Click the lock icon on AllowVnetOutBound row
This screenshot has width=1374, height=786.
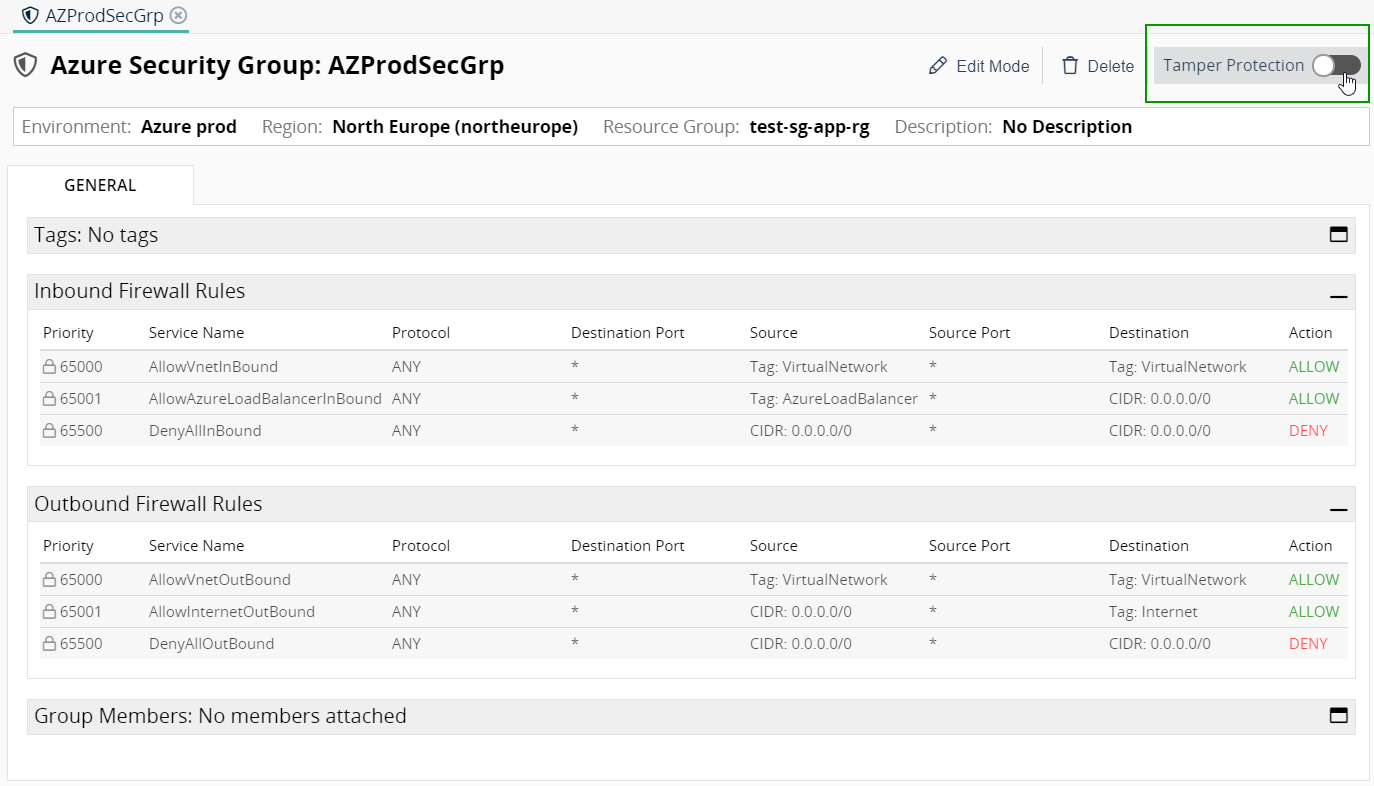click(x=49, y=579)
